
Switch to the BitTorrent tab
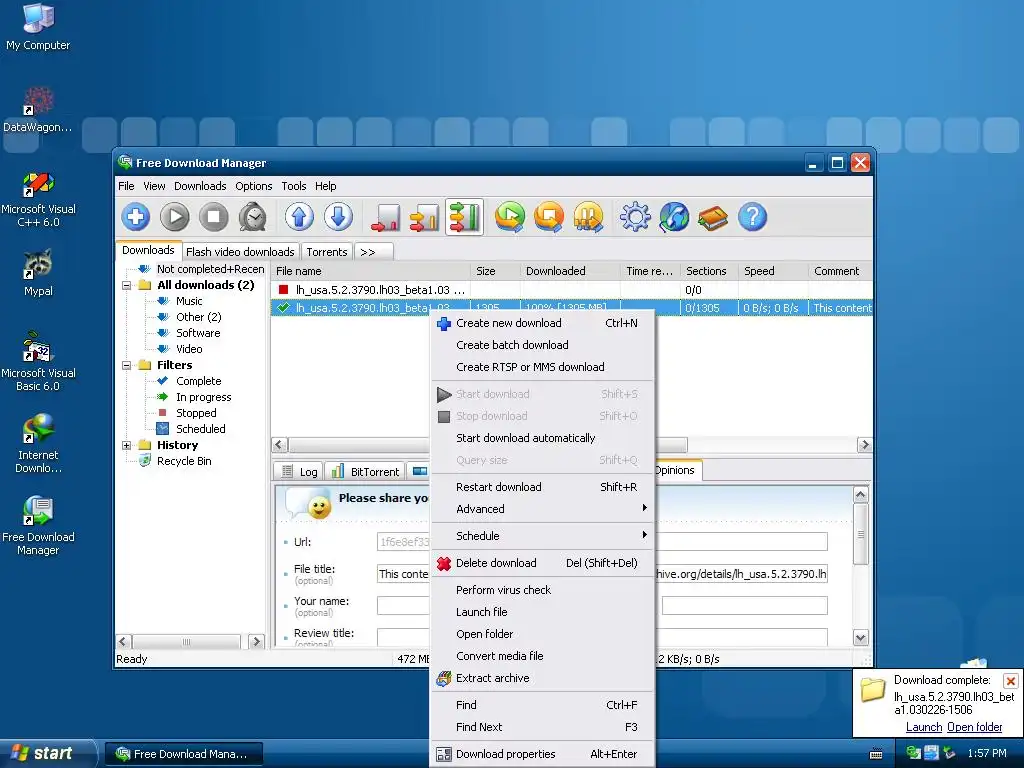[x=365, y=472]
